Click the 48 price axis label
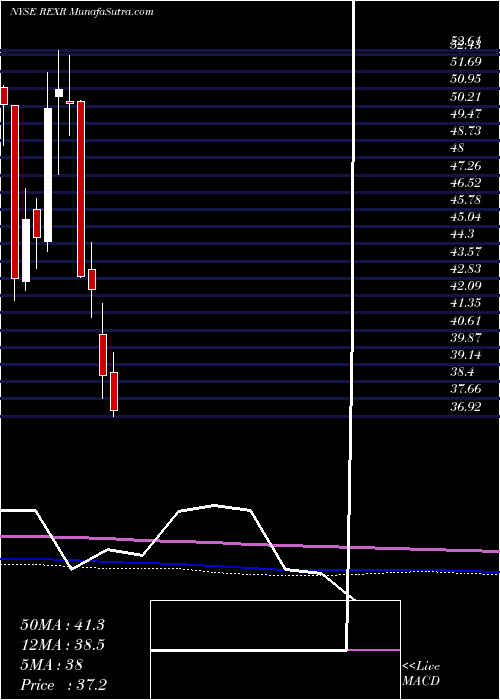 (x=457, y=148)
